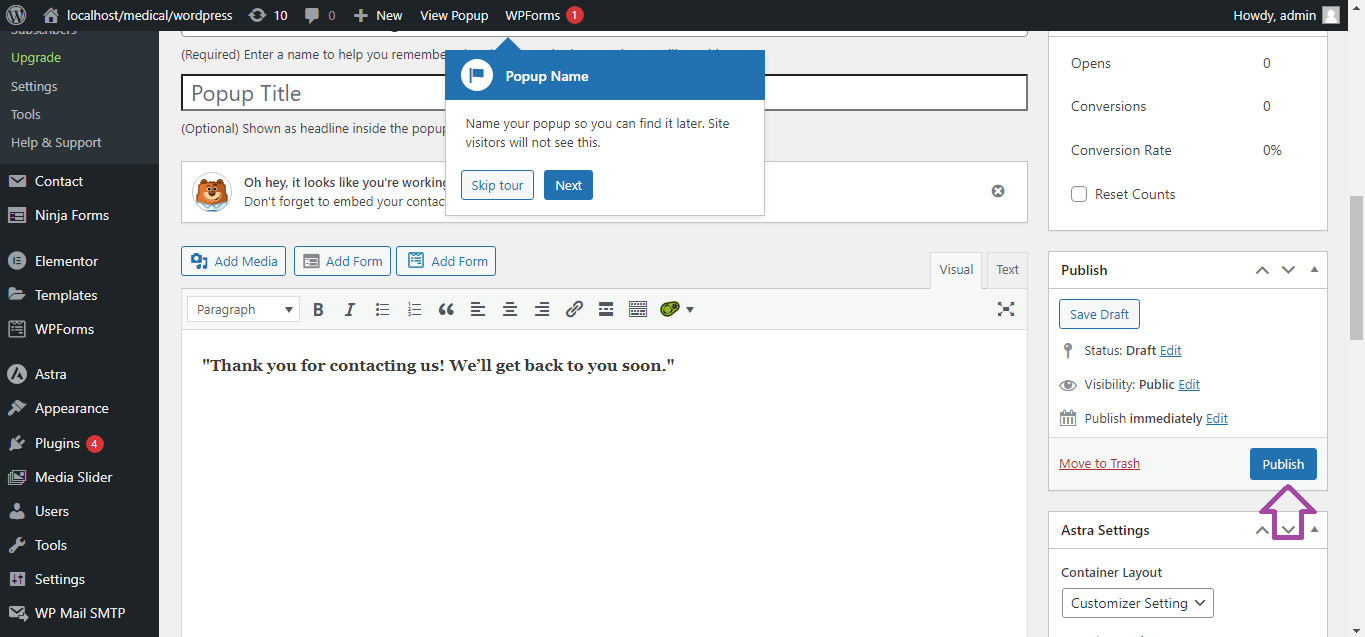Open the Paragraph format dropdown
1365x637 pixels.
(243, 310)
